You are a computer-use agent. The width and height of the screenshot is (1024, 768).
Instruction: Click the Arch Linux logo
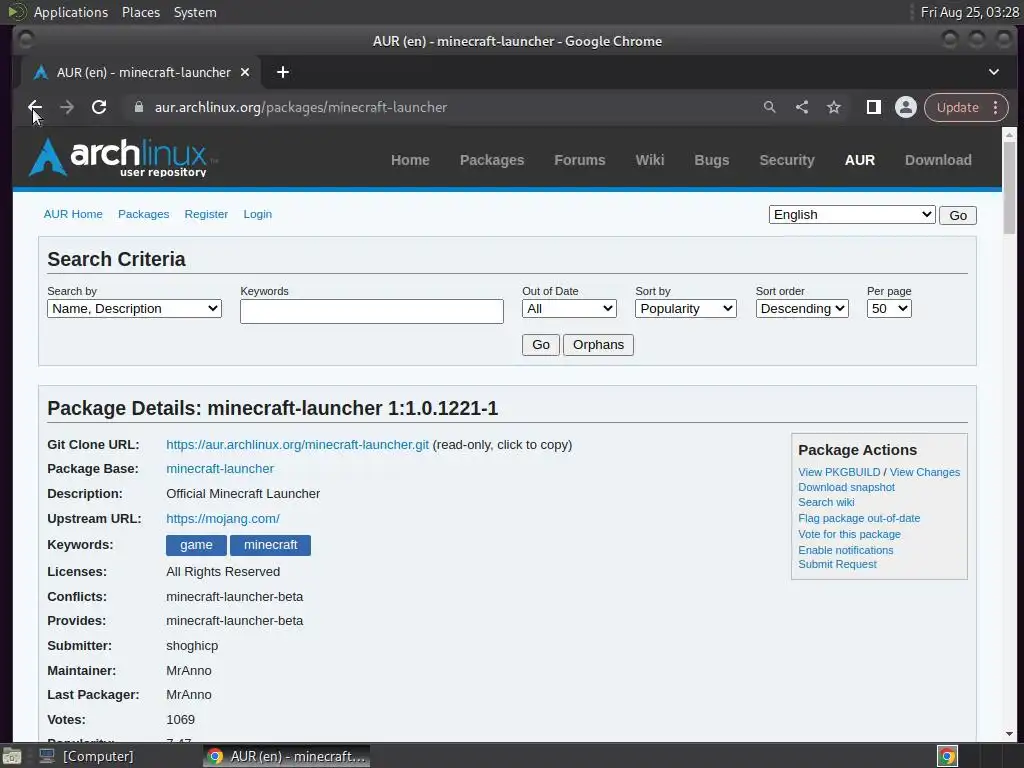click(x=123, y=157)
